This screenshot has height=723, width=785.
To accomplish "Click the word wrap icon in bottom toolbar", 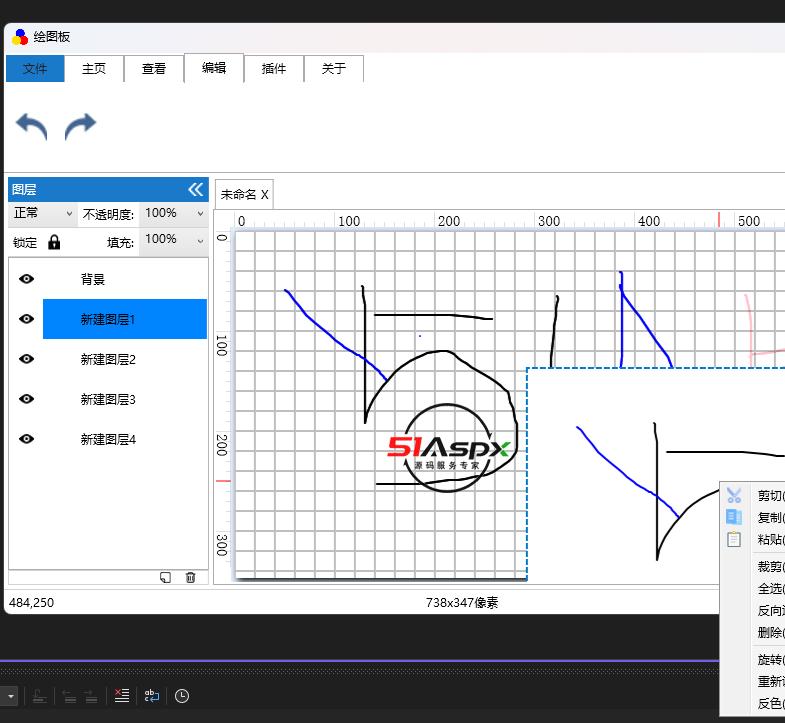I will (x=151, y=696).
